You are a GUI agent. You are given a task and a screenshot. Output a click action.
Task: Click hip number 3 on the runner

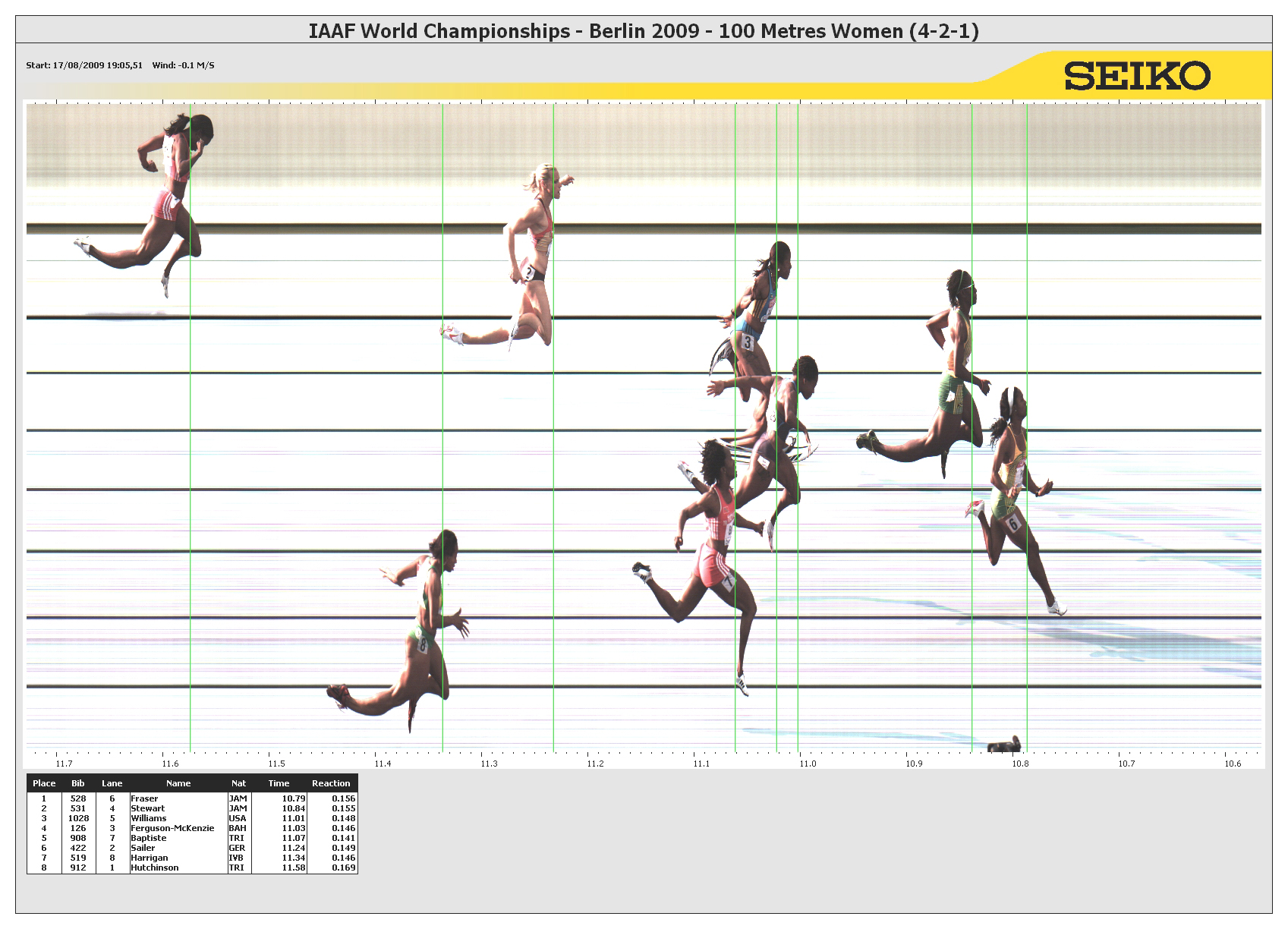748,342
